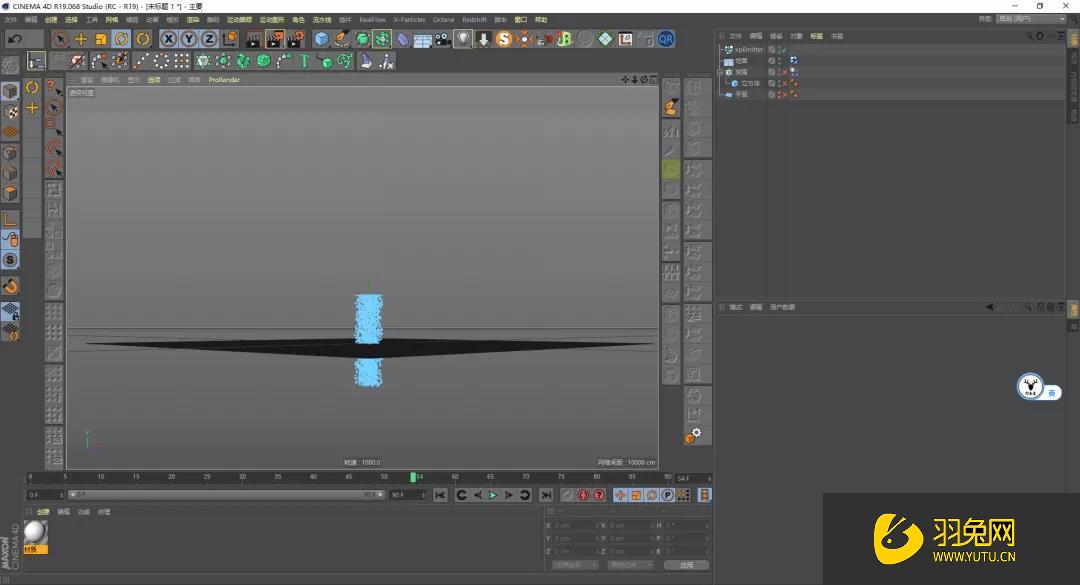Open the coordinate system dropdown on toolbar
This screenshot has height=585, width=1080.
coord(228,38)
